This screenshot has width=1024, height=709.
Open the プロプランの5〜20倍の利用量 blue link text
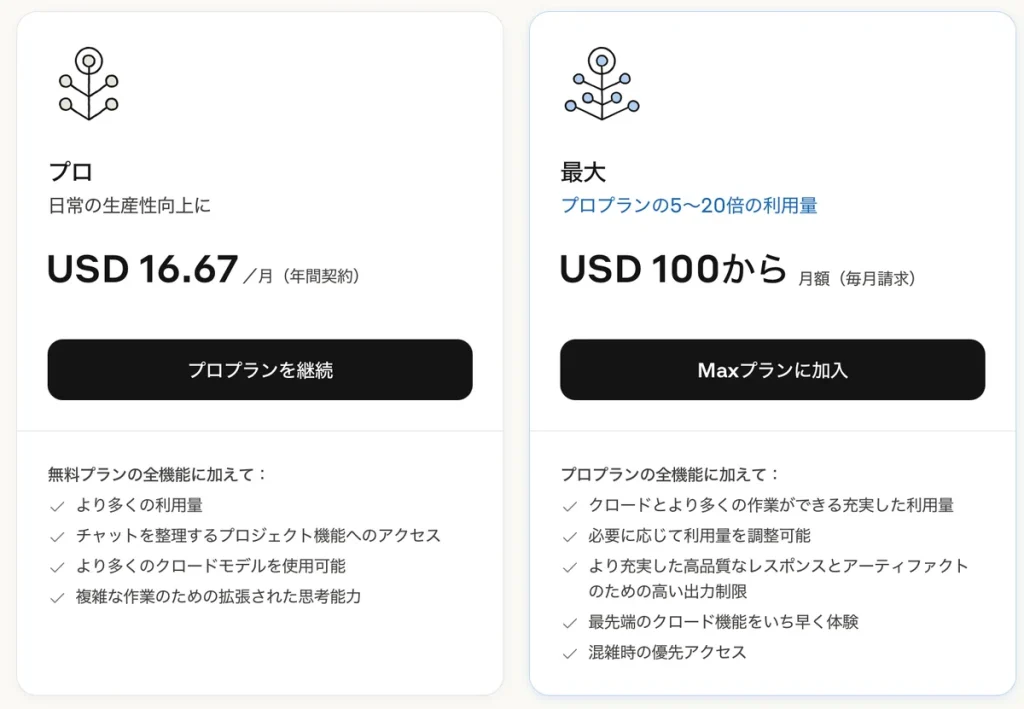point(689,206)
